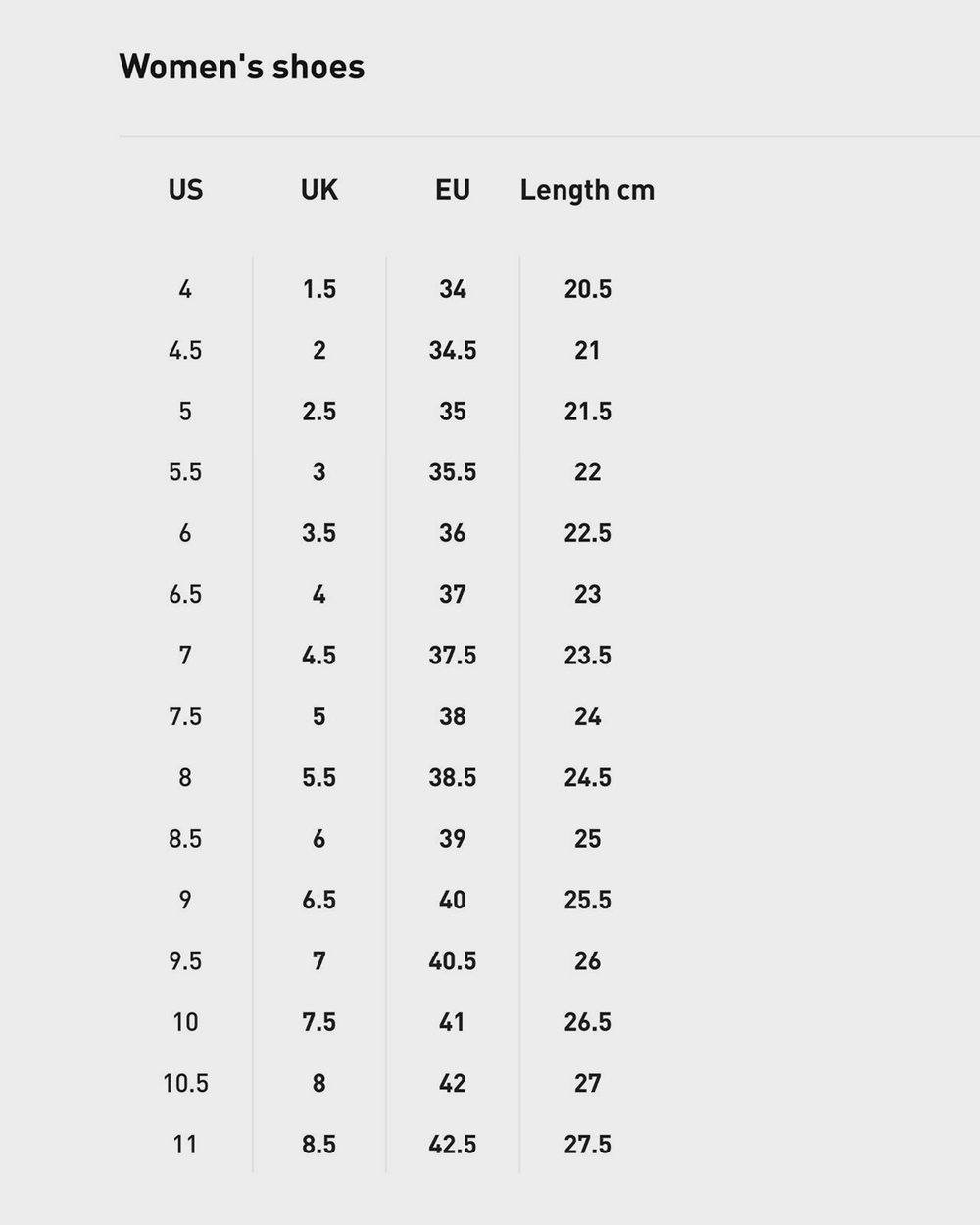Click EU size 42.5 cell

point(453,1144)
